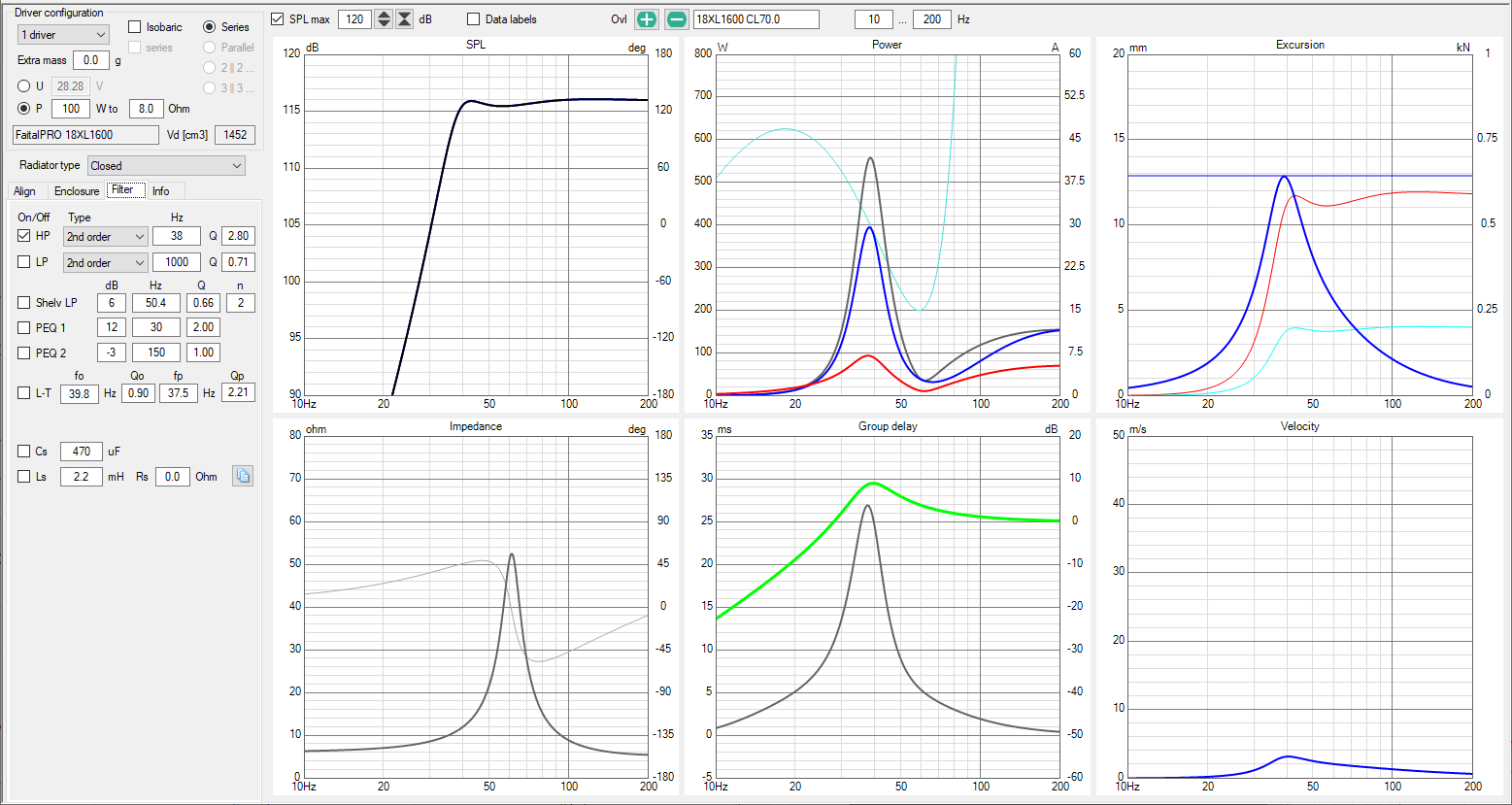The width and height of the screenshot is (1512, 805).
Task: Click the L-T Qp field showing 2.21
Action: click(238, 393)
